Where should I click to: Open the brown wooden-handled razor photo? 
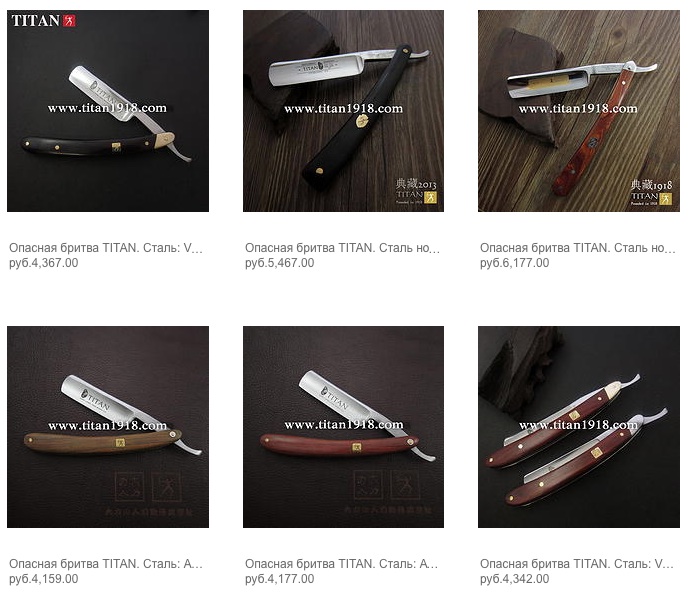tap(108, 427)
